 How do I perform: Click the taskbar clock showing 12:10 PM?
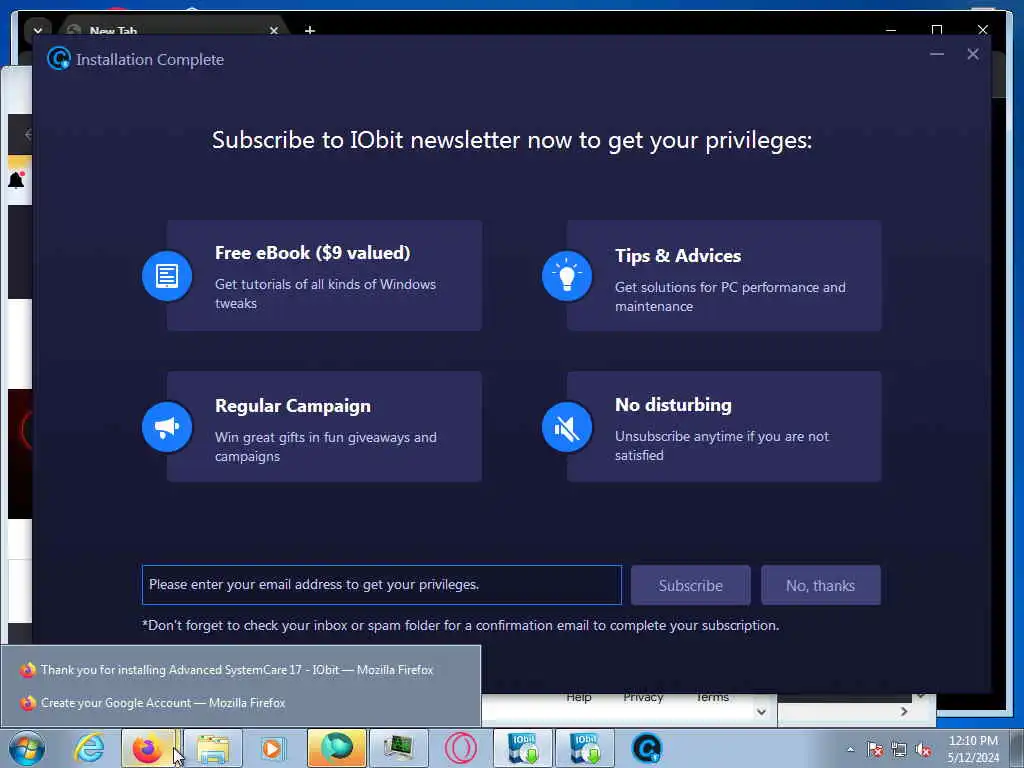pyautogui.click(x=973, y=749)
